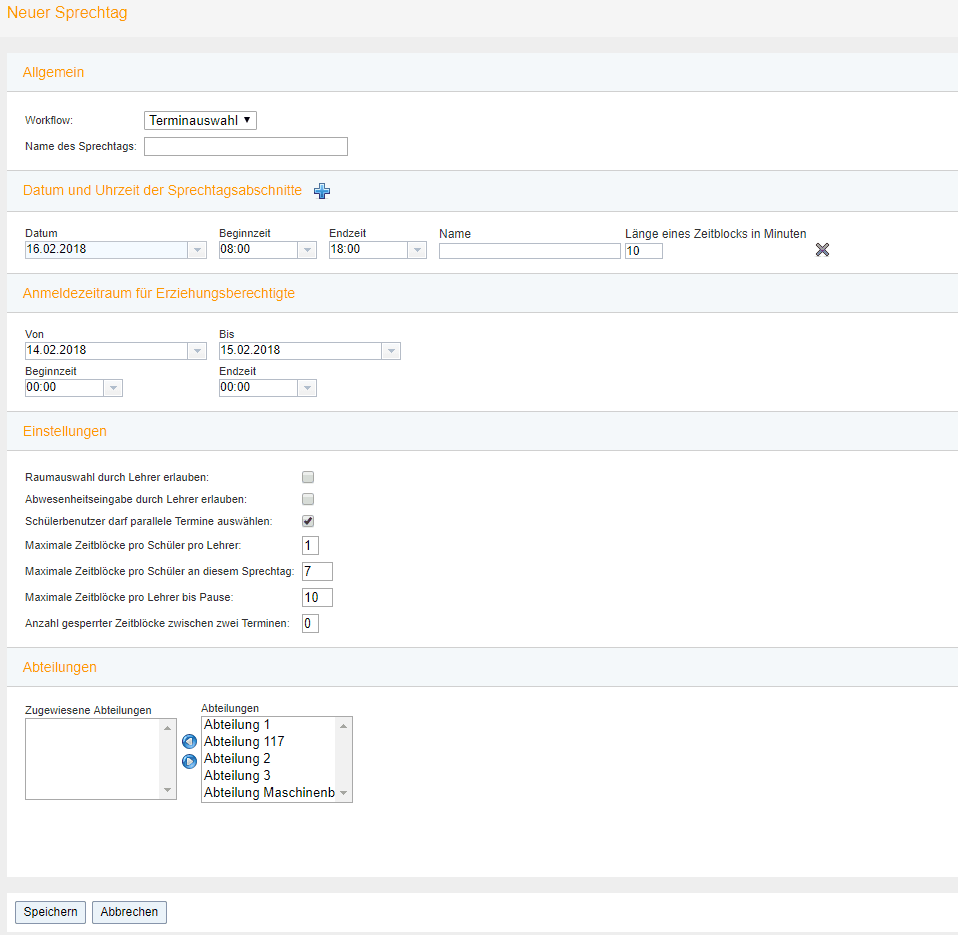Select Abteilung 1 in the list

269,725
